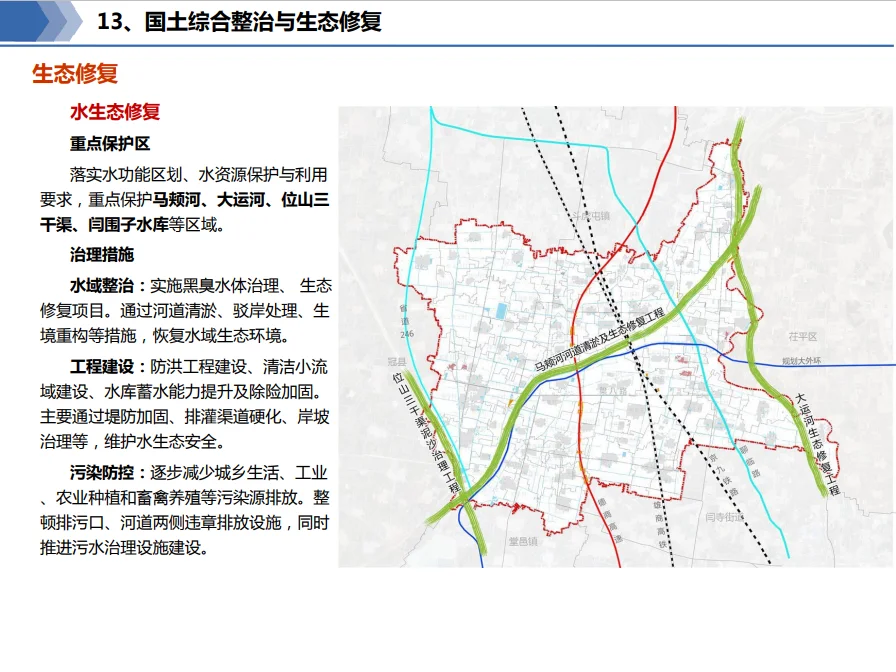Click the '堂邑镇' town label on map
Image resolution: width=896 pixels, height=672 pixels.
point(525,541)
